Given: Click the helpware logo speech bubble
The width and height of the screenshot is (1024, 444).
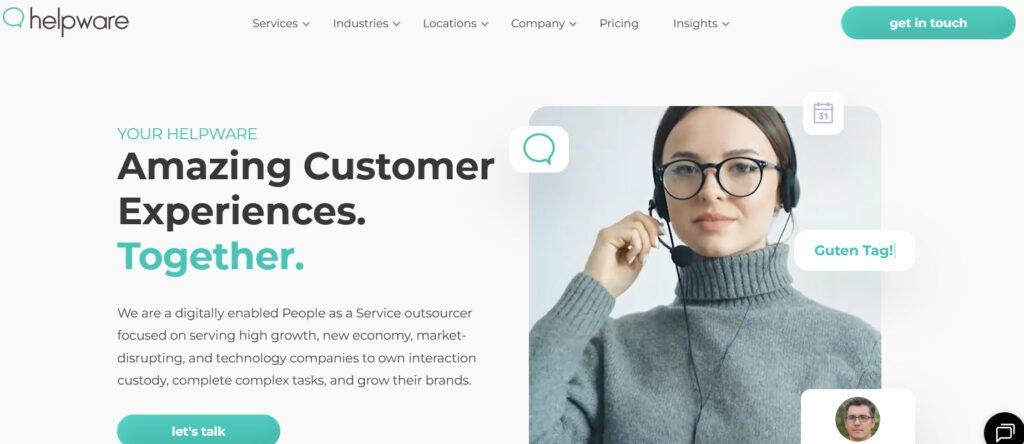Looking at the screenshot, I should (13, 18).
